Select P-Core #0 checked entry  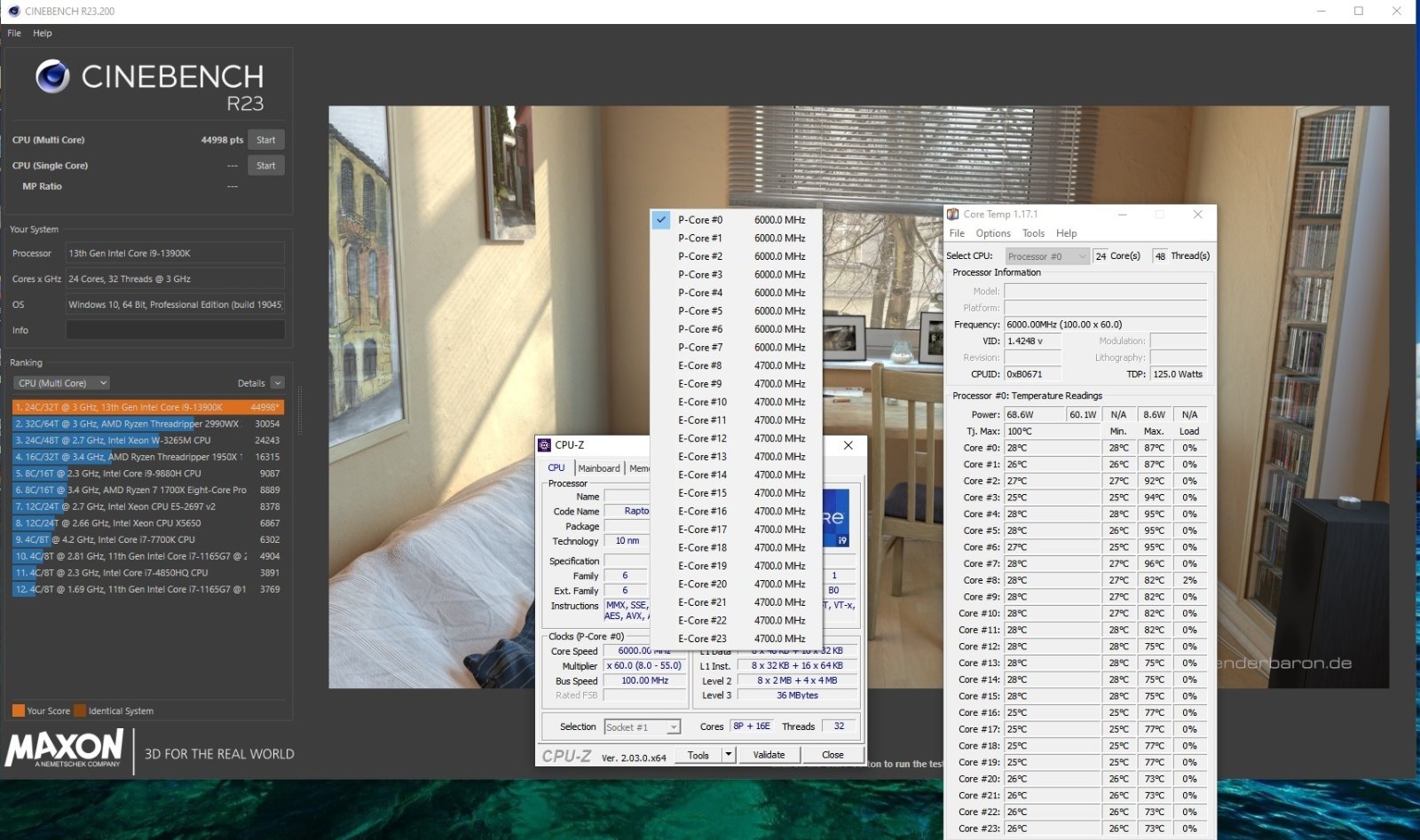coord(736,220)
